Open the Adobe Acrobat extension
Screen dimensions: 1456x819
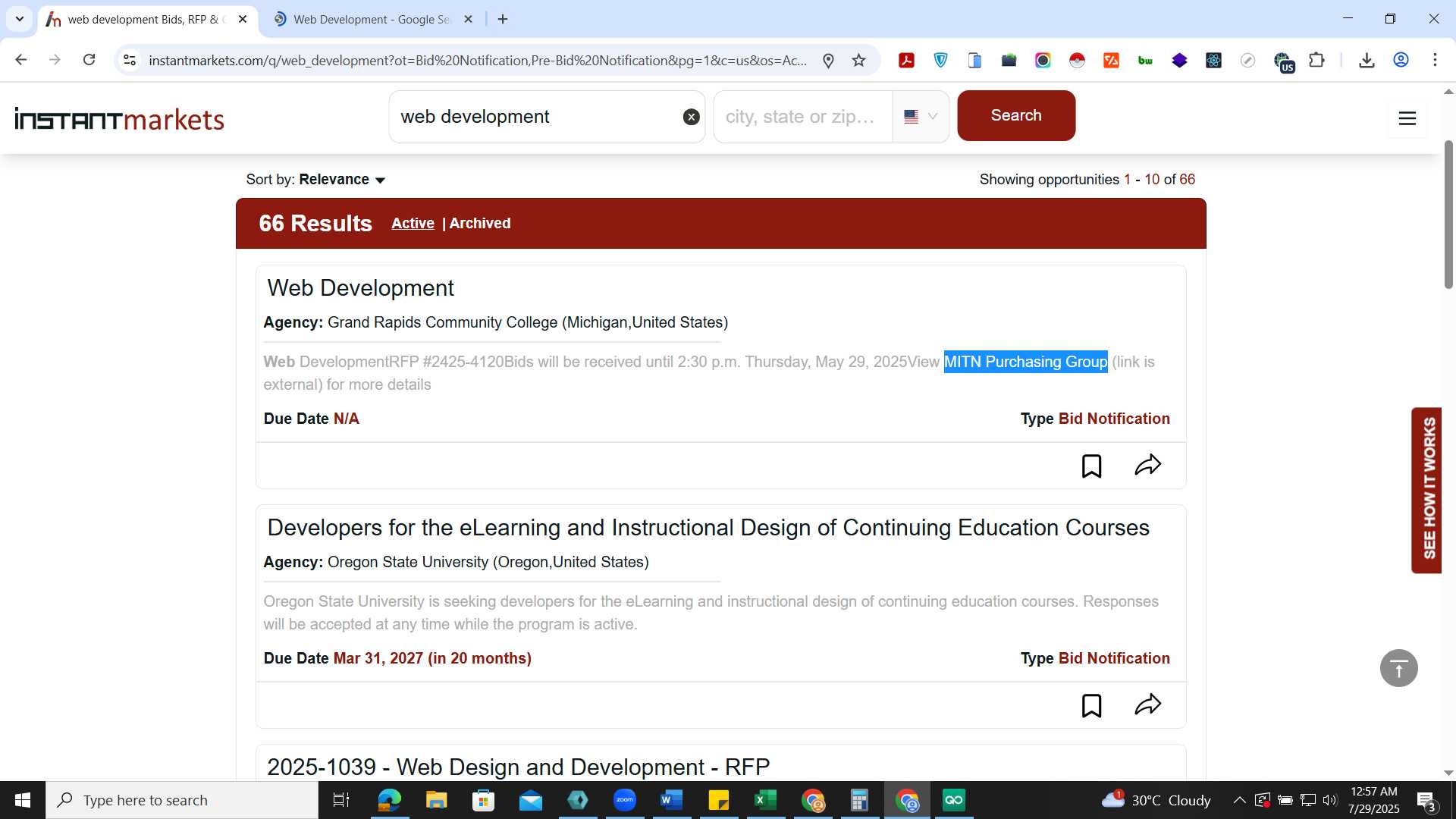tap(906, 61)
